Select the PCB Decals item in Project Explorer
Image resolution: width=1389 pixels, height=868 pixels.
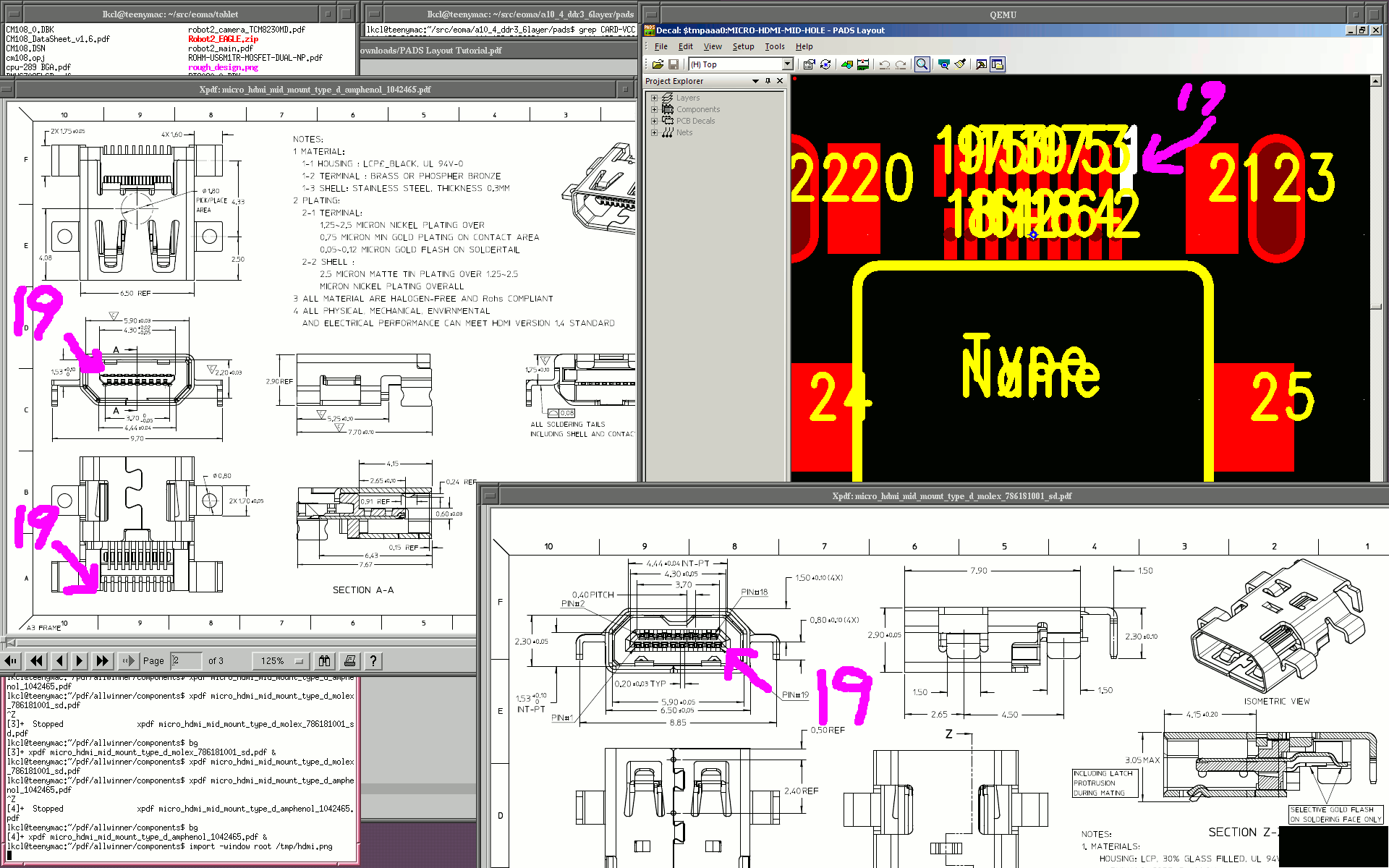click(x=695, y=121)
